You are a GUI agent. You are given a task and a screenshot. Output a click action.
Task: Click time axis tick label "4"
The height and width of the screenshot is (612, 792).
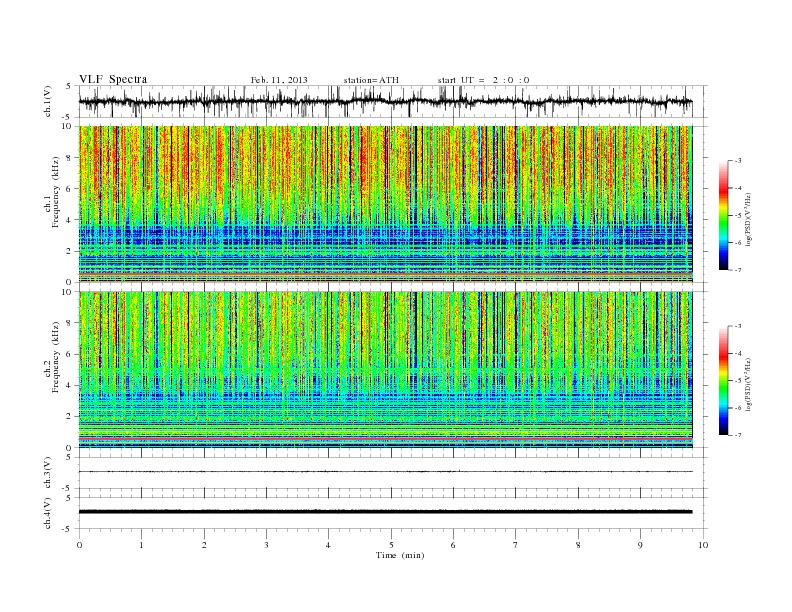pos(328,545)
